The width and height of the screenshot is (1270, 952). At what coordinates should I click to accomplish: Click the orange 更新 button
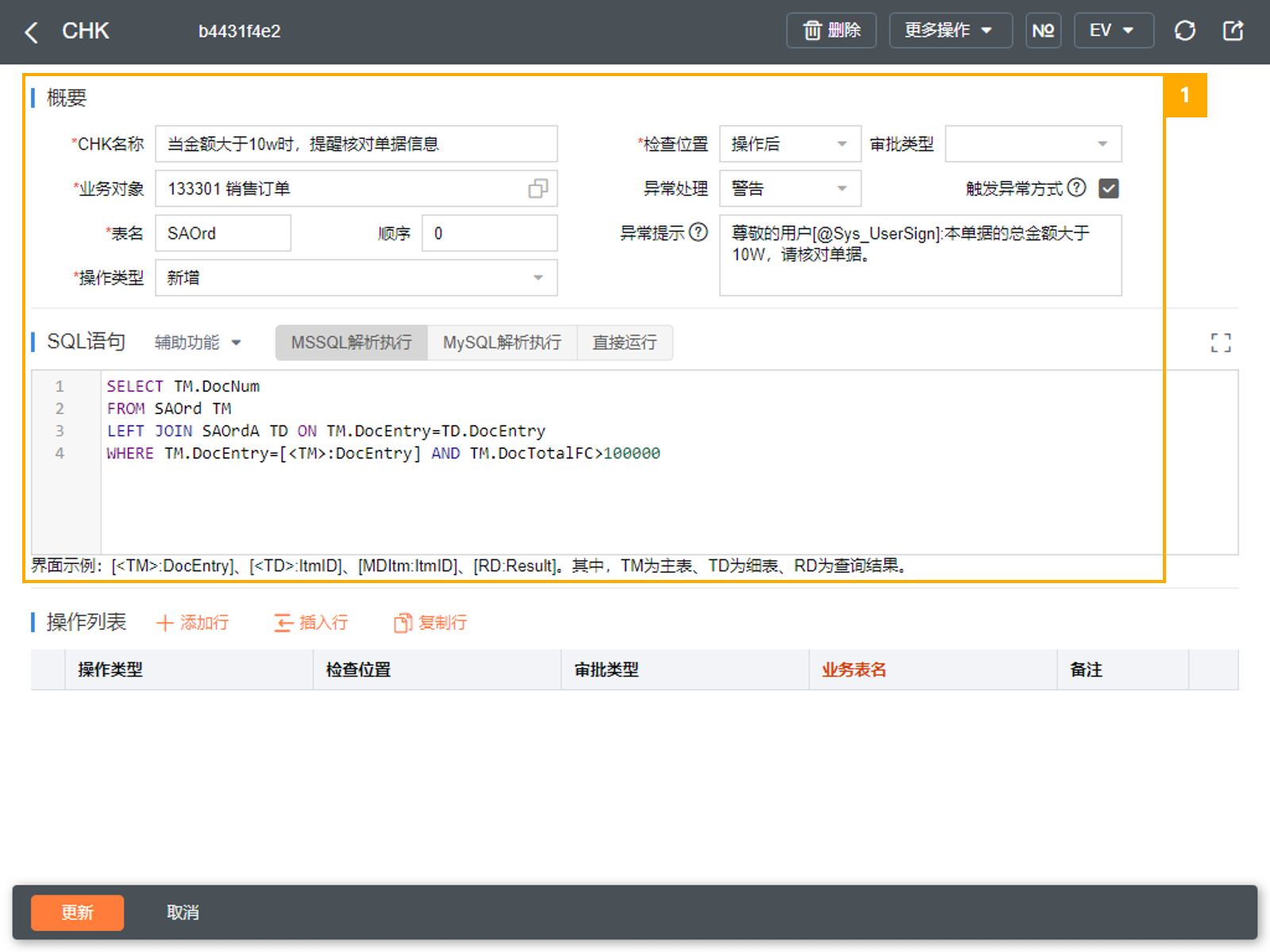[x=77, y=912]
